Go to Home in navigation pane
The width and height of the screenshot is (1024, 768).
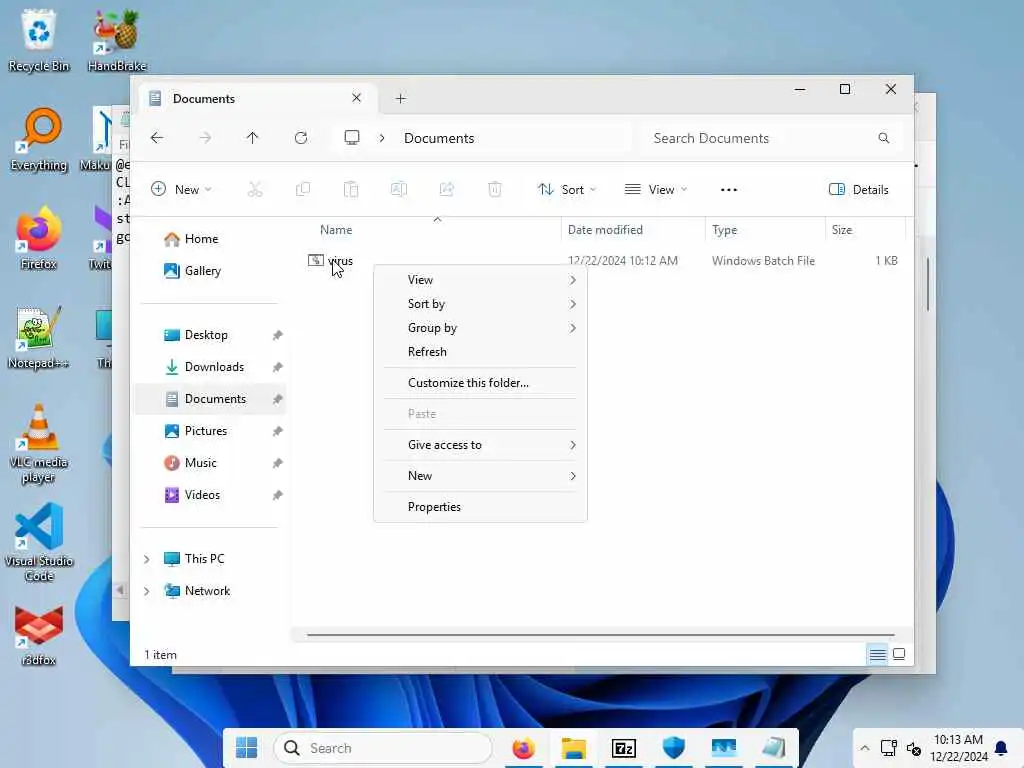(191, 239)
